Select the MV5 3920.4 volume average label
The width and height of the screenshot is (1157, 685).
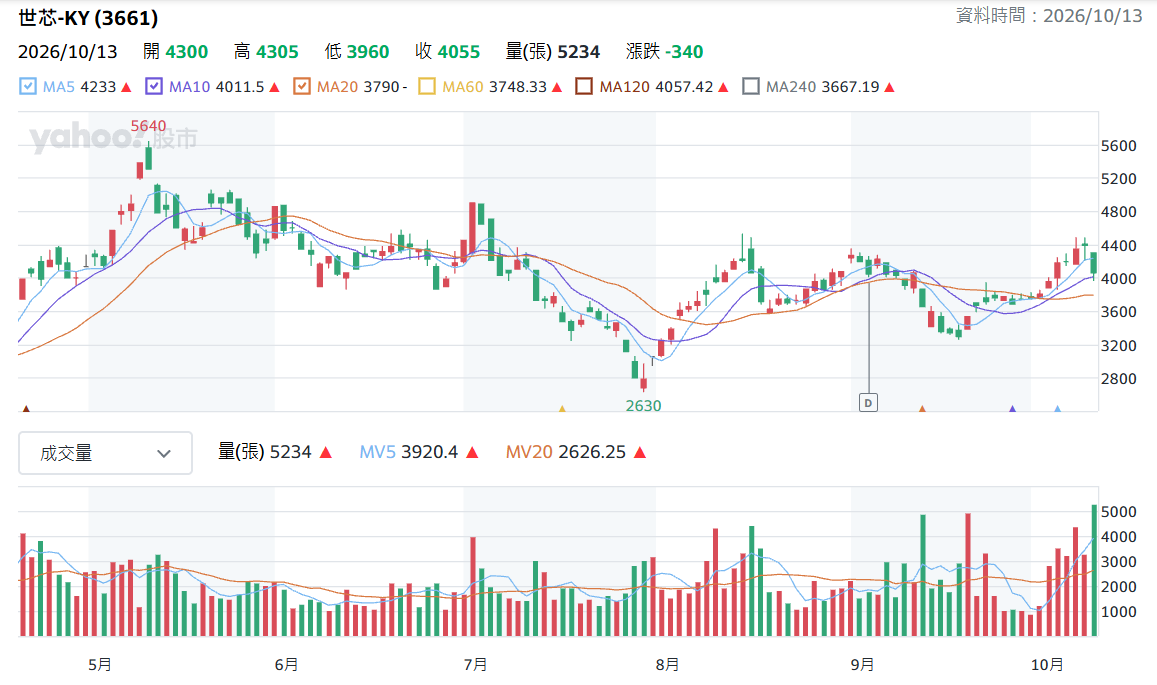[409, 452]
